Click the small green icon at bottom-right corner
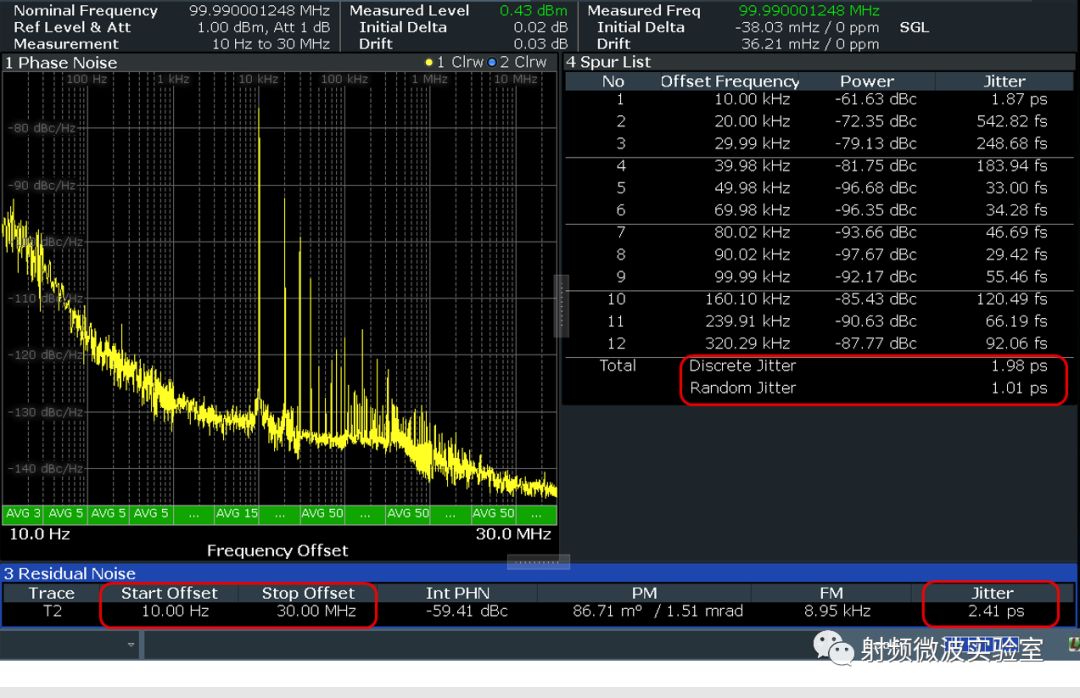The width and height of the screenshot is (1080, 698). pyautogui.click(x=1074, y=644)
